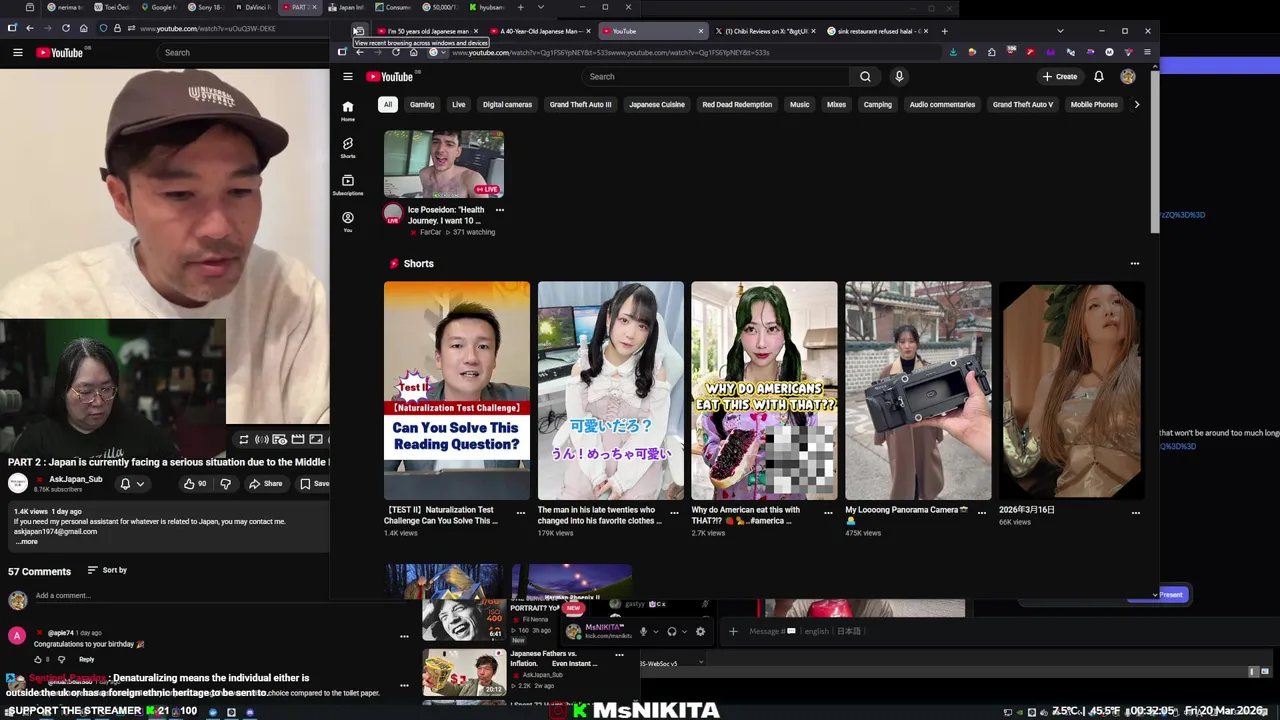Toggle loop icon on the video player controls
1280x720 pixels.
coord(243,439)
